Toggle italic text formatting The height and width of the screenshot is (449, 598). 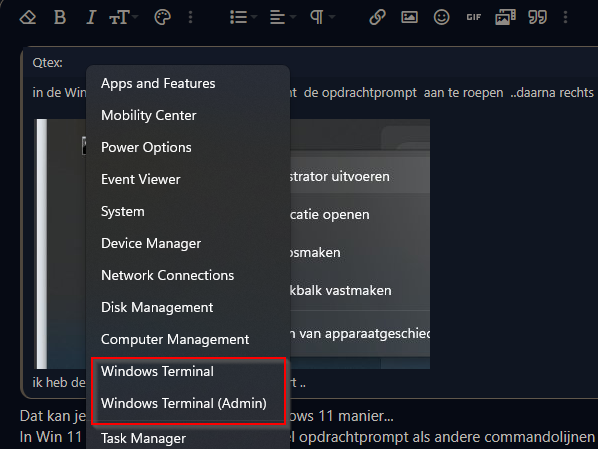[90, 18]
